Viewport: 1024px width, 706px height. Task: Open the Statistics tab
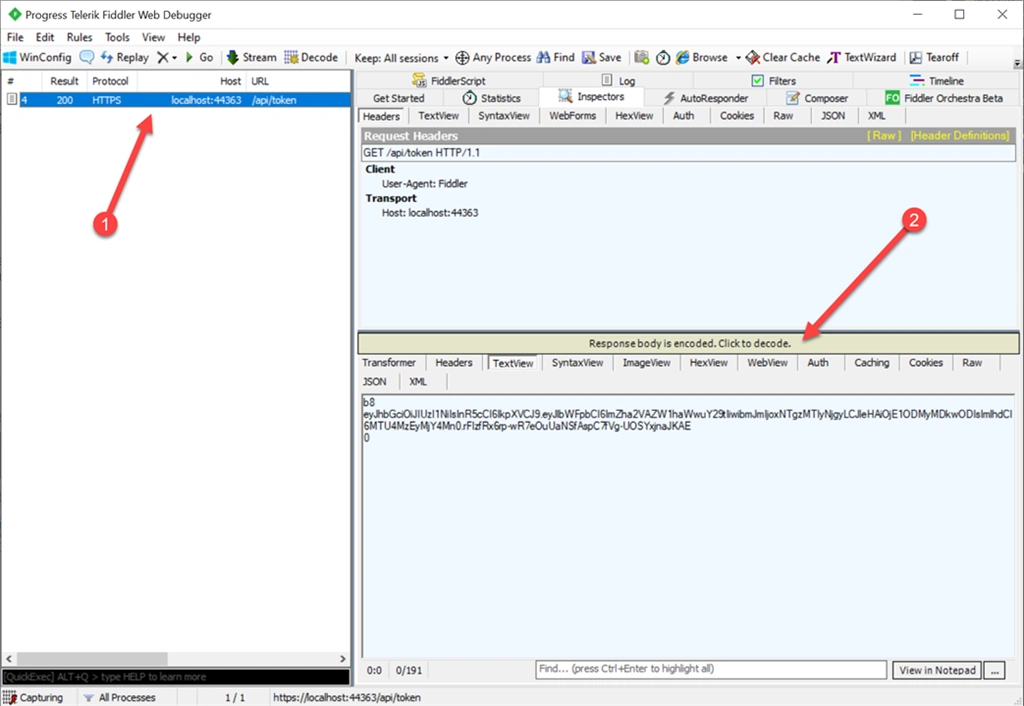pyautogui.click(x=491, y=98)
